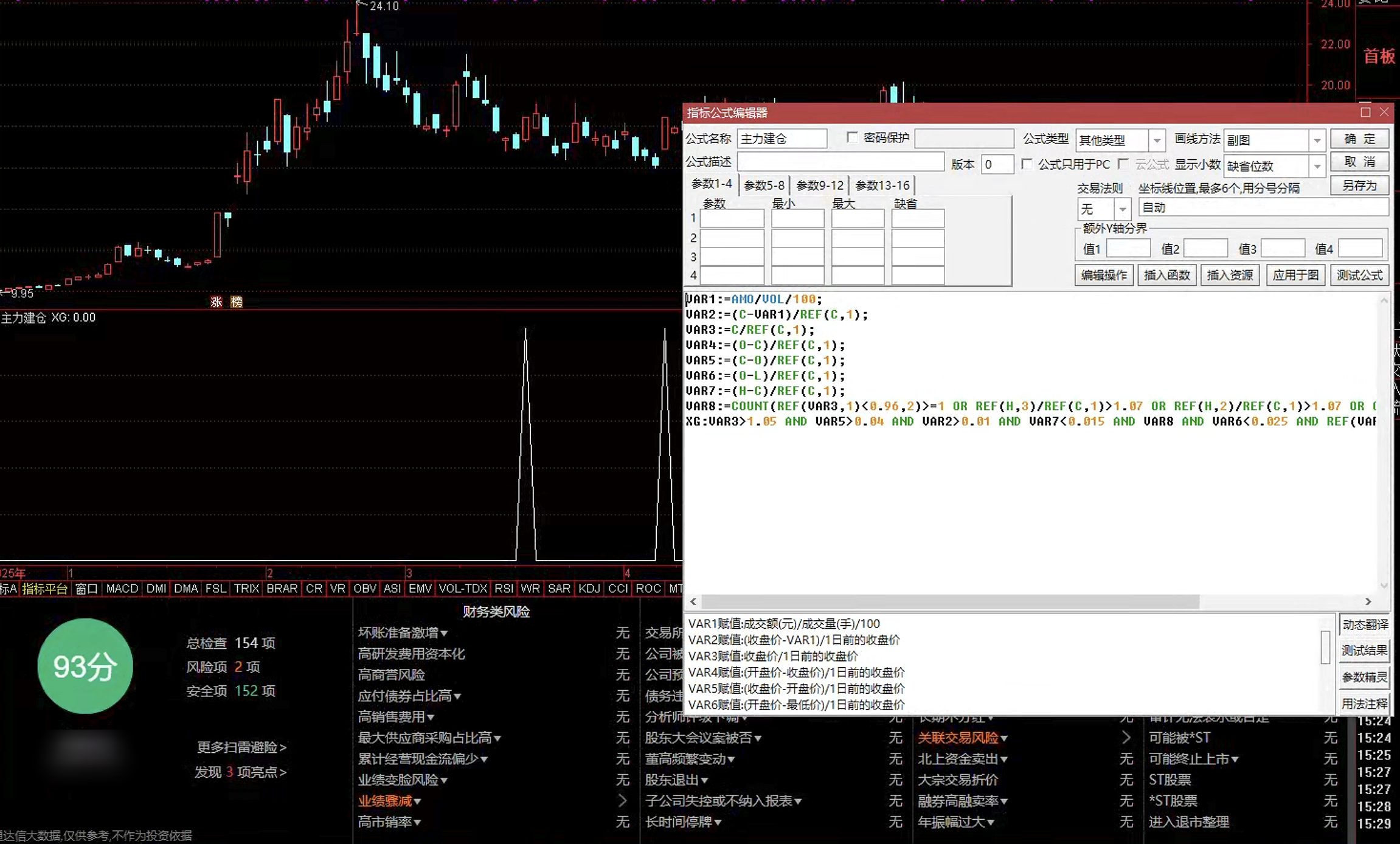Switch to 参数9-12 tab

[x=820, y=185]
